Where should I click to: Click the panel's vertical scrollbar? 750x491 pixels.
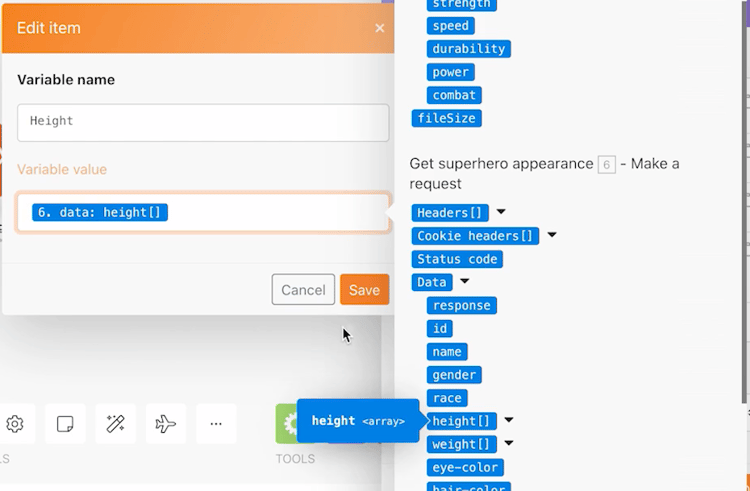click(x=745, y=201)
